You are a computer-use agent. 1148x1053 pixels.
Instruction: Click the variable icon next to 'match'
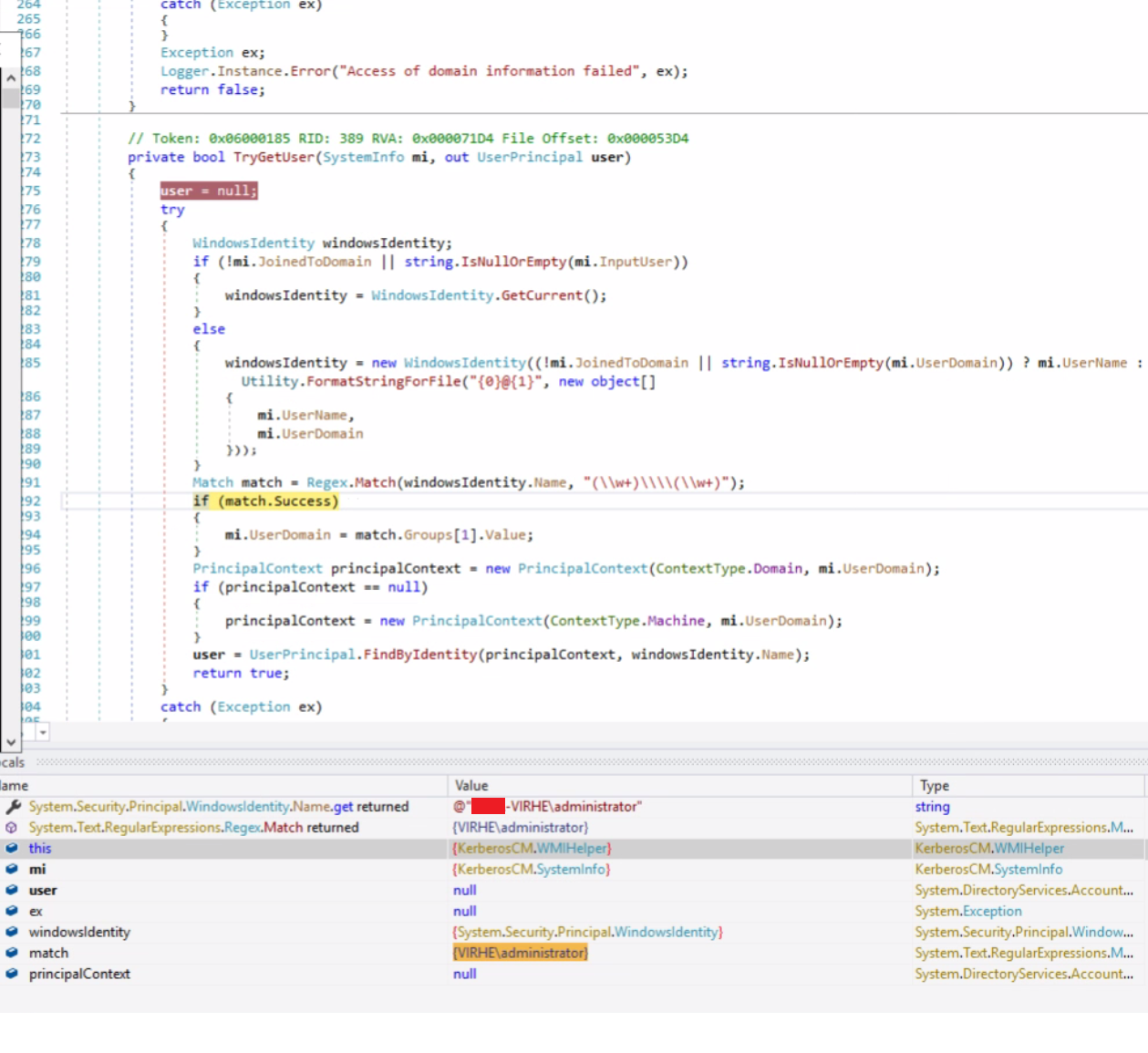[12, 953]
